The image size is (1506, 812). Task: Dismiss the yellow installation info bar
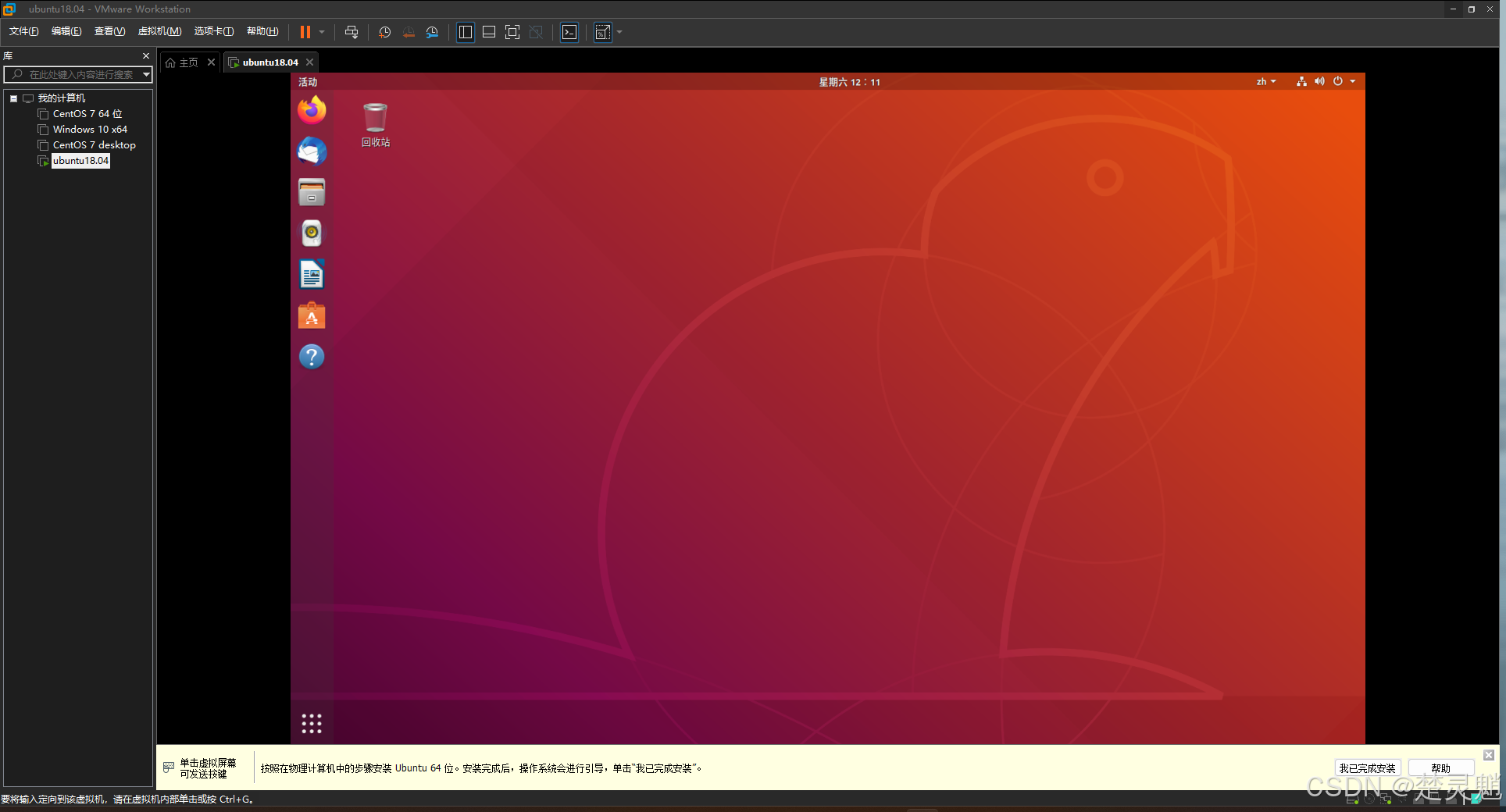tap(1489, 755)
